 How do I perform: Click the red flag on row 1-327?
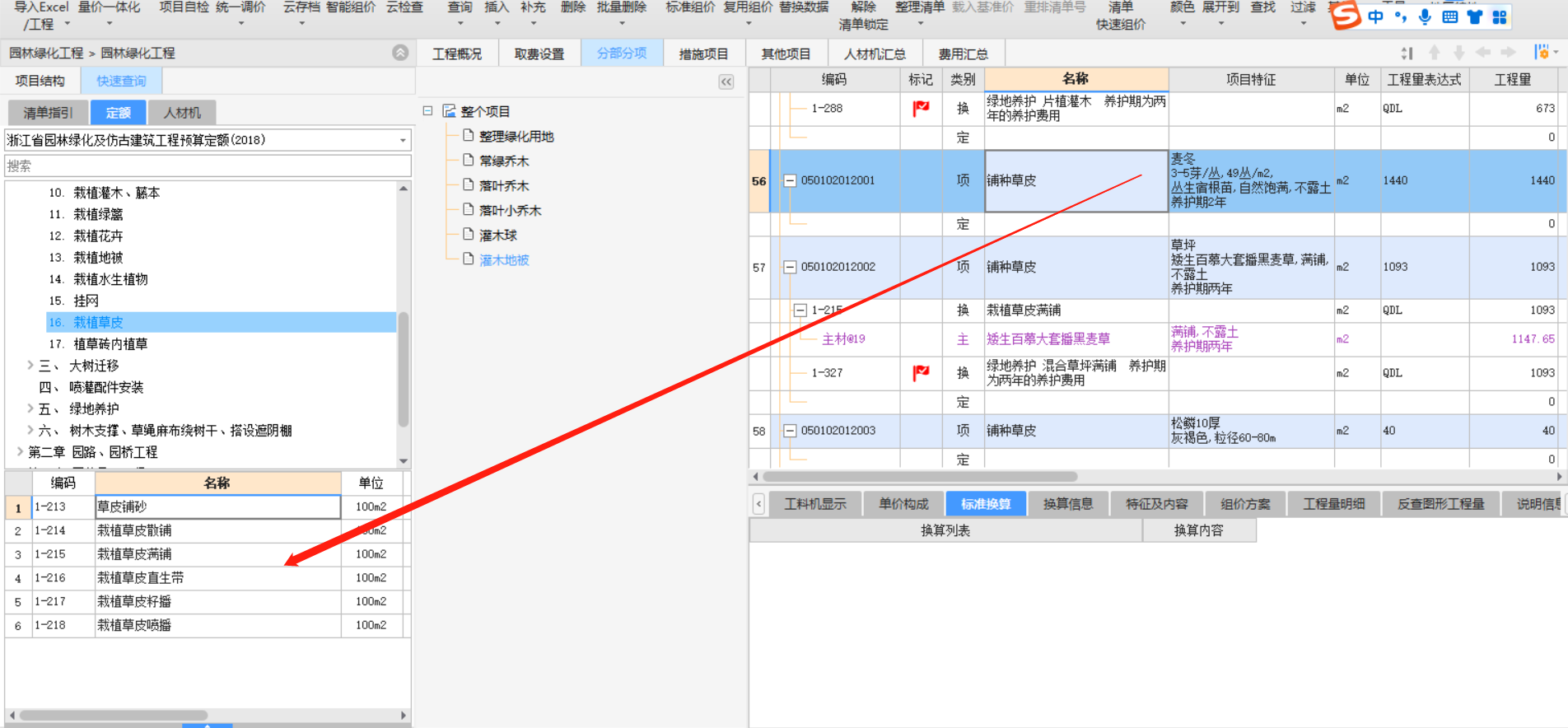[x=921, y=373]
